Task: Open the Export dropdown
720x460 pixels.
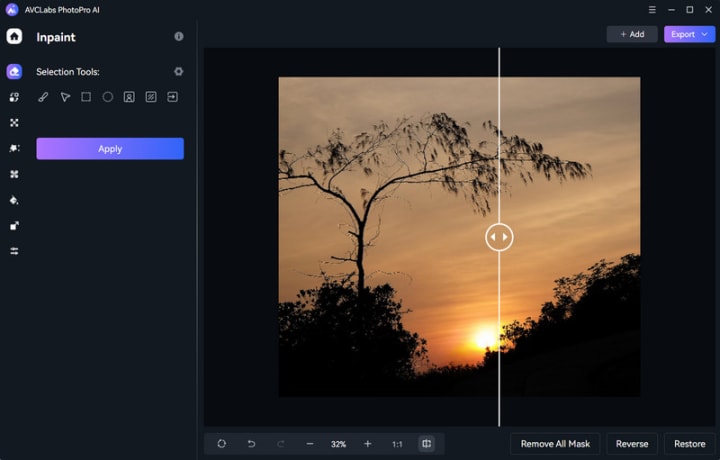Action: [x=689, y=34]
